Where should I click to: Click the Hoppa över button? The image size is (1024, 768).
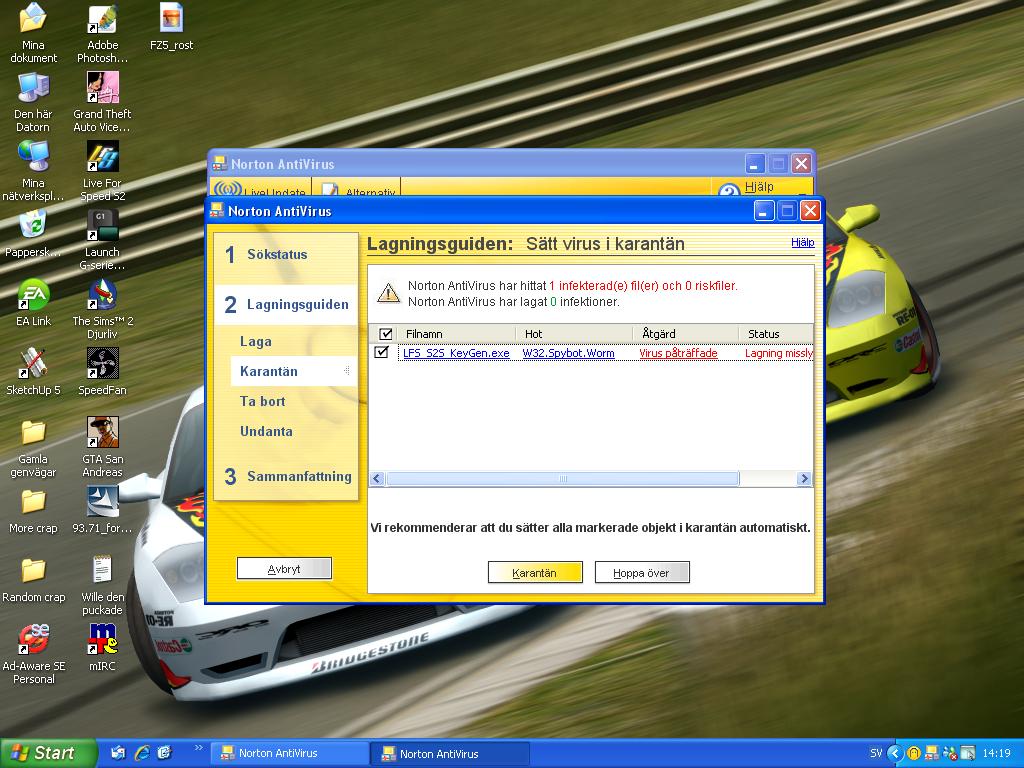641,573
